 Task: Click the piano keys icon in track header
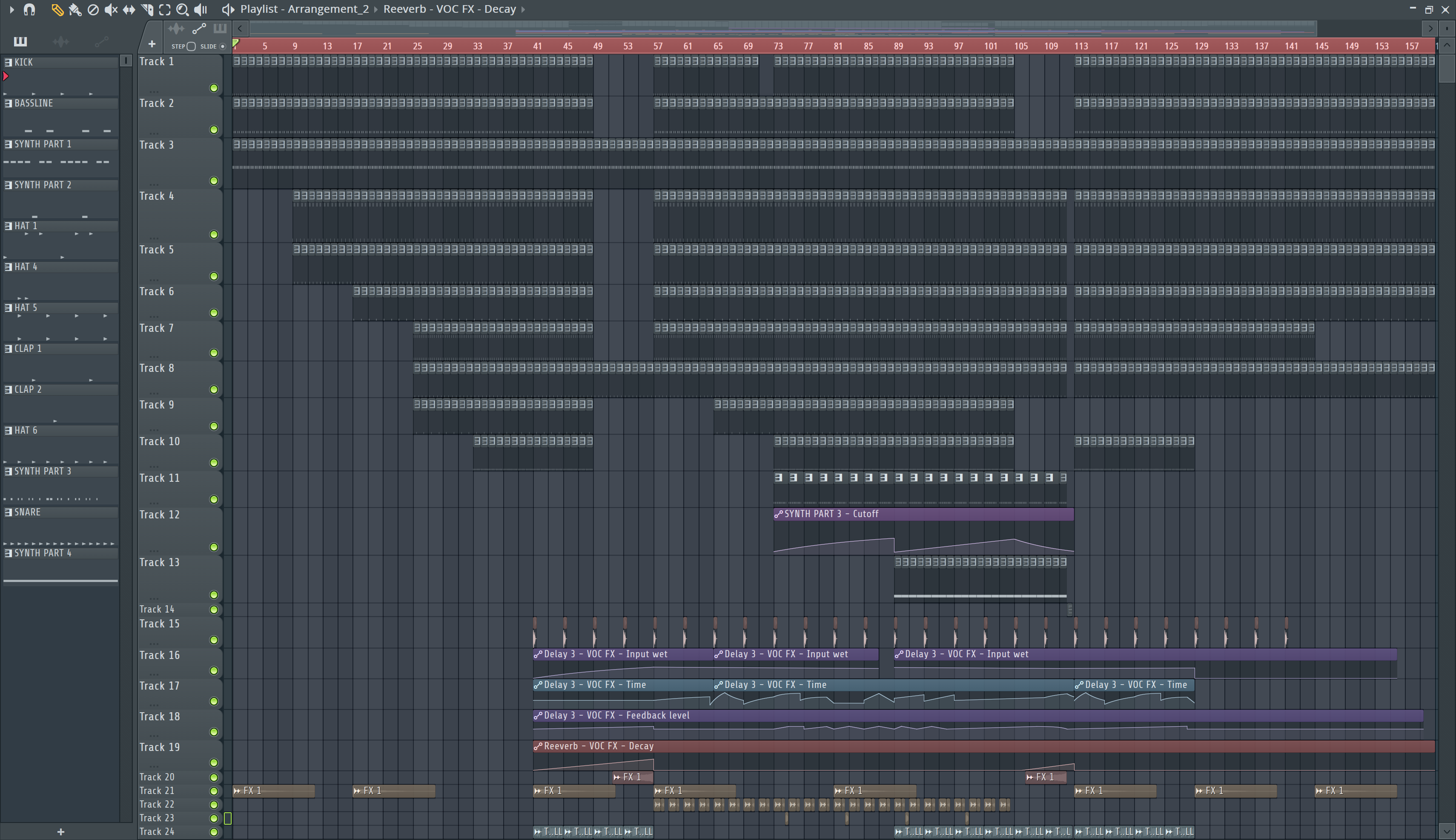pos(220,29)
